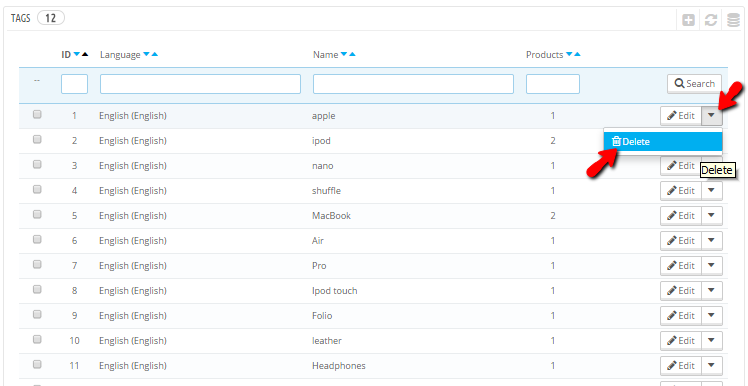748x386 pixels.
Task: Sort Name column ascending arrow
Action: point(352,55)
